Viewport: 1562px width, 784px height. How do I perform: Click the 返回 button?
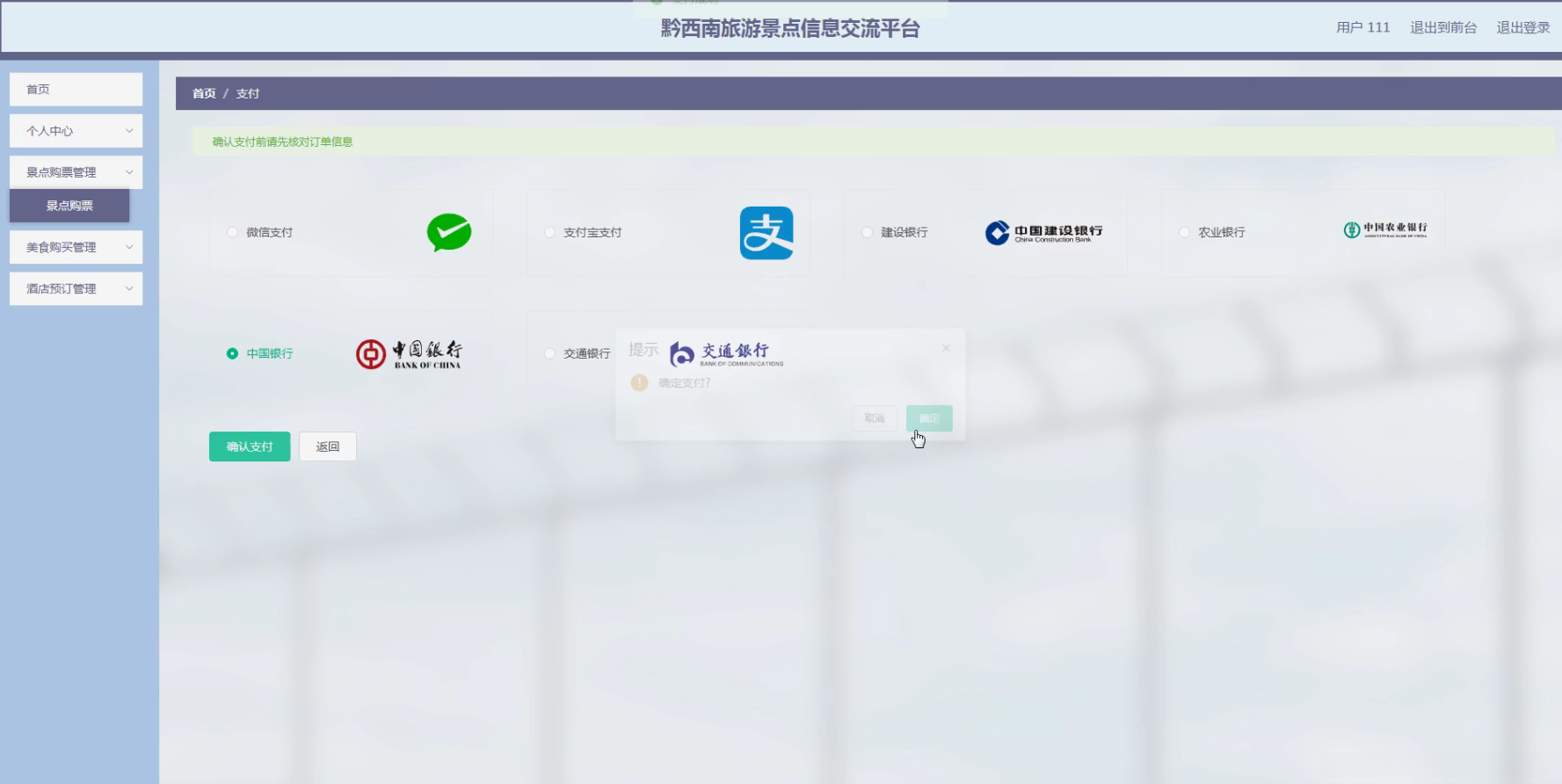pos(328,446)
